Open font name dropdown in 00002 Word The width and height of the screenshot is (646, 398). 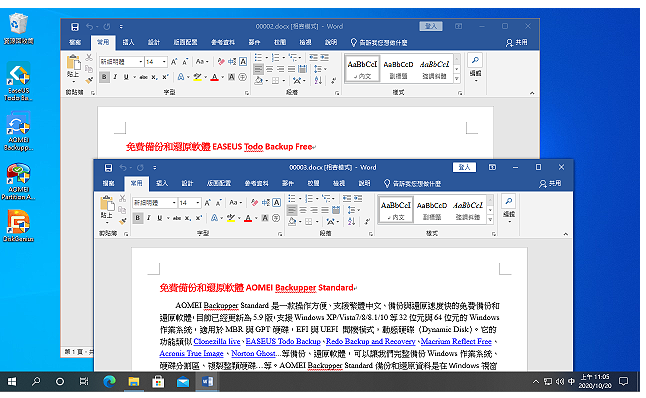click(x=141, y=62)
